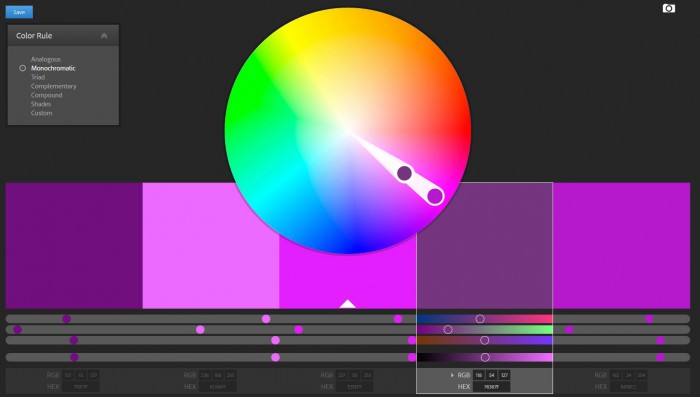This screenshot has height=397, width=700.
Task: Click second-row slider dot under rightmost violet swatch
Action: point(569,330)
